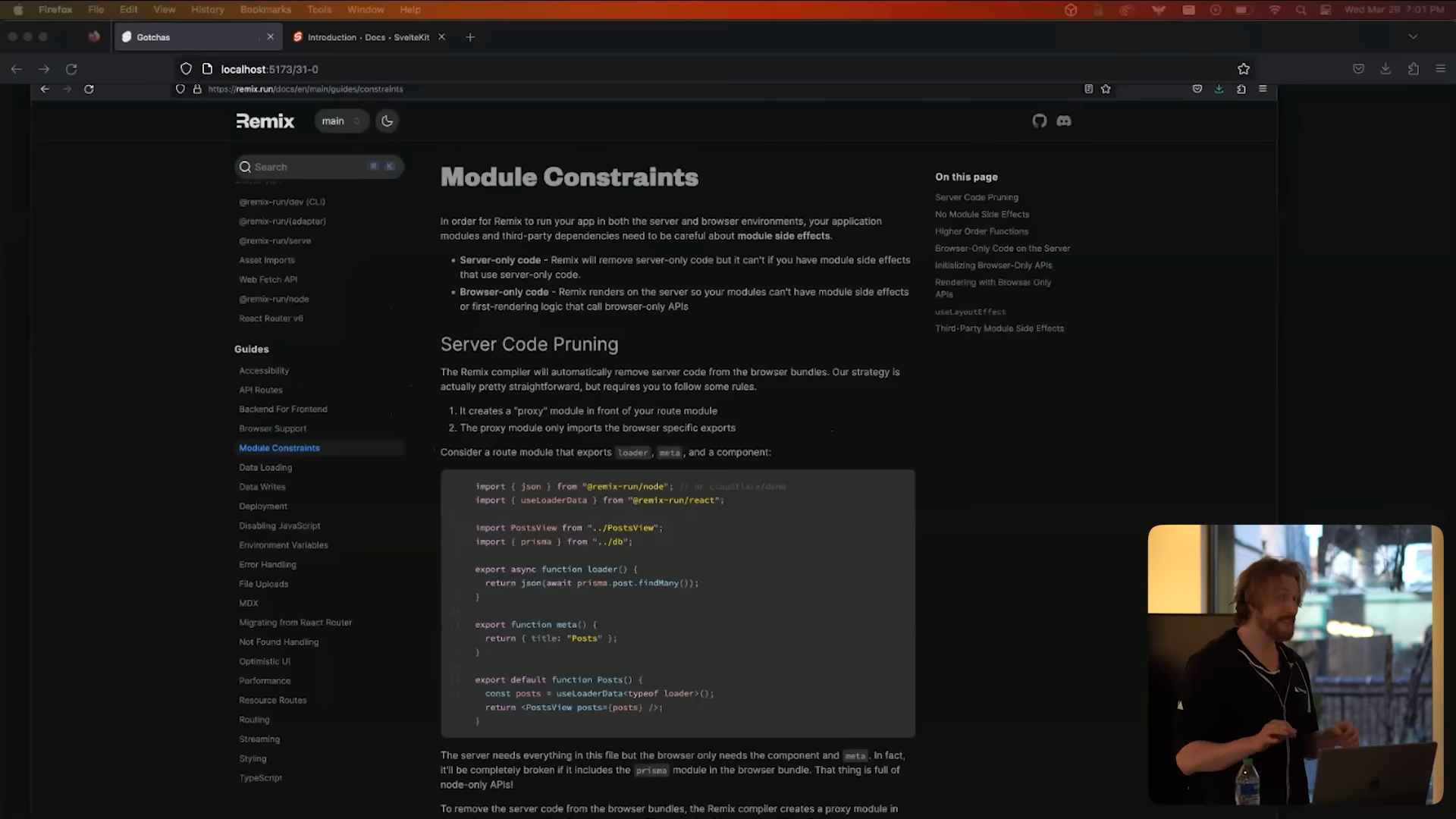Open the Window menu
Viewport: 1456px width, 819px height.
tap(366, 10)
